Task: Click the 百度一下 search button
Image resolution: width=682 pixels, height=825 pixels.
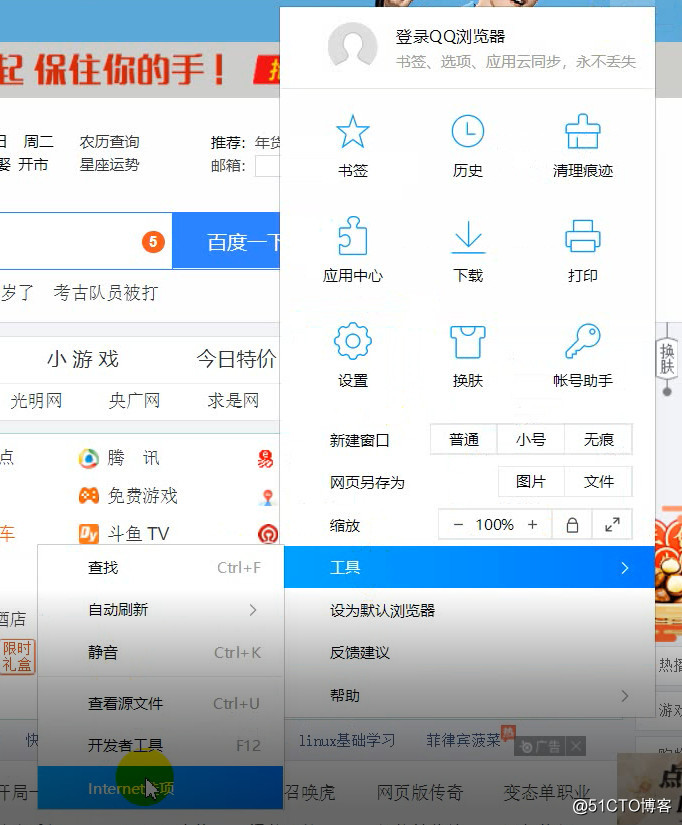Action: click(227, 242)
